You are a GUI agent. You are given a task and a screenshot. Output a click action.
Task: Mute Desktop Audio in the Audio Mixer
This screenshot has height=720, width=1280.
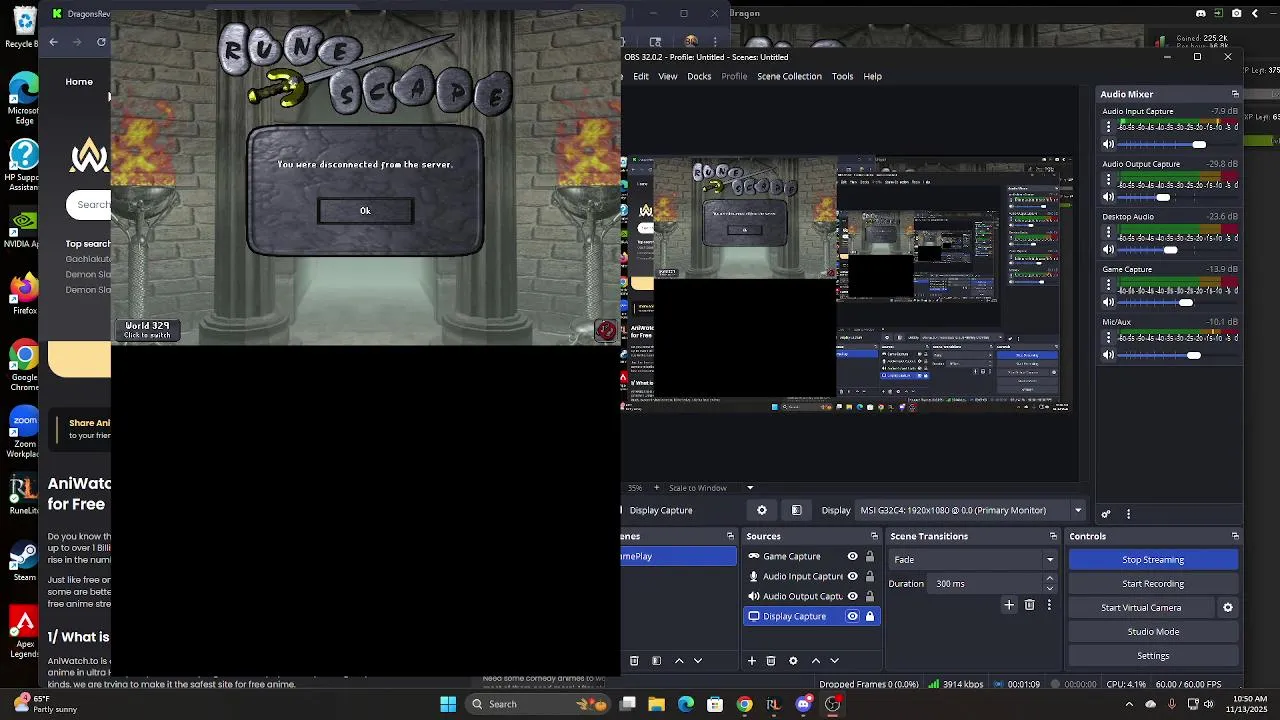point(1108,250)
